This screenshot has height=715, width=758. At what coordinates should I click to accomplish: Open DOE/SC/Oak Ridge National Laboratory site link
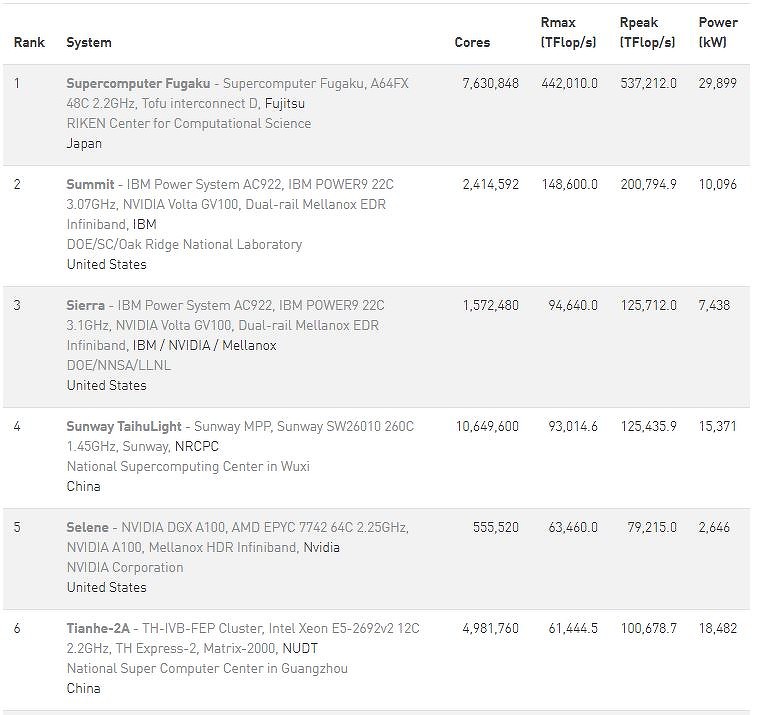[x=184, y=245]
